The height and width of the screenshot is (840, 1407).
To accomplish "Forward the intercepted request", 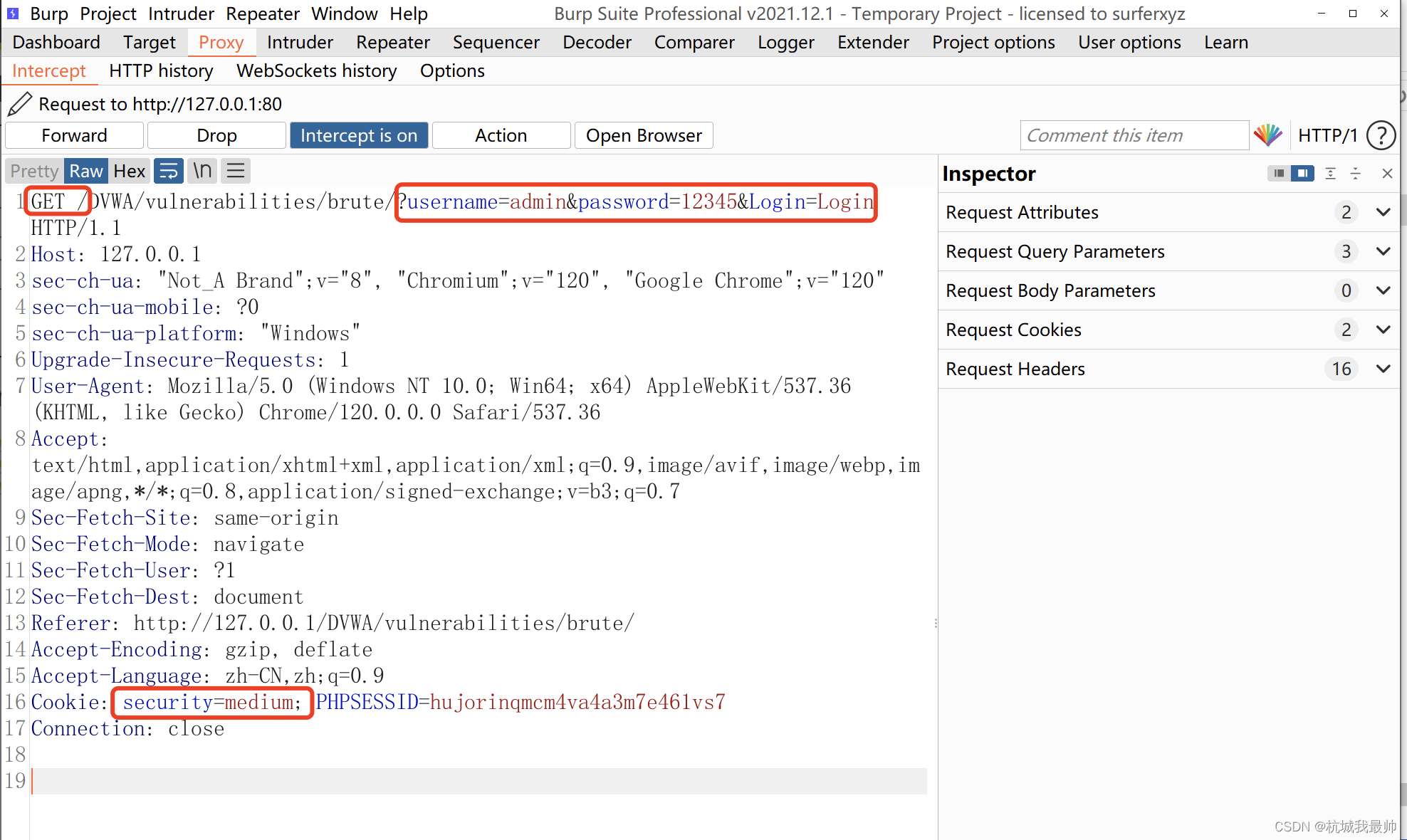I will coord(74,135).
